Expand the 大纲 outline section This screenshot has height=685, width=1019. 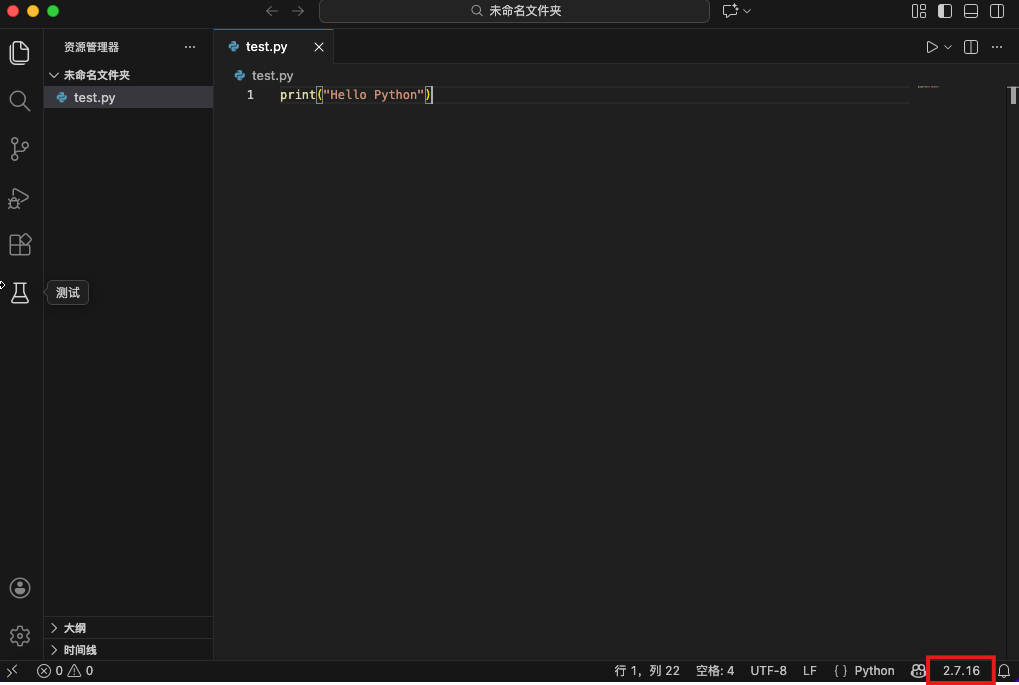pyautogui.click(x=74, y=628)
